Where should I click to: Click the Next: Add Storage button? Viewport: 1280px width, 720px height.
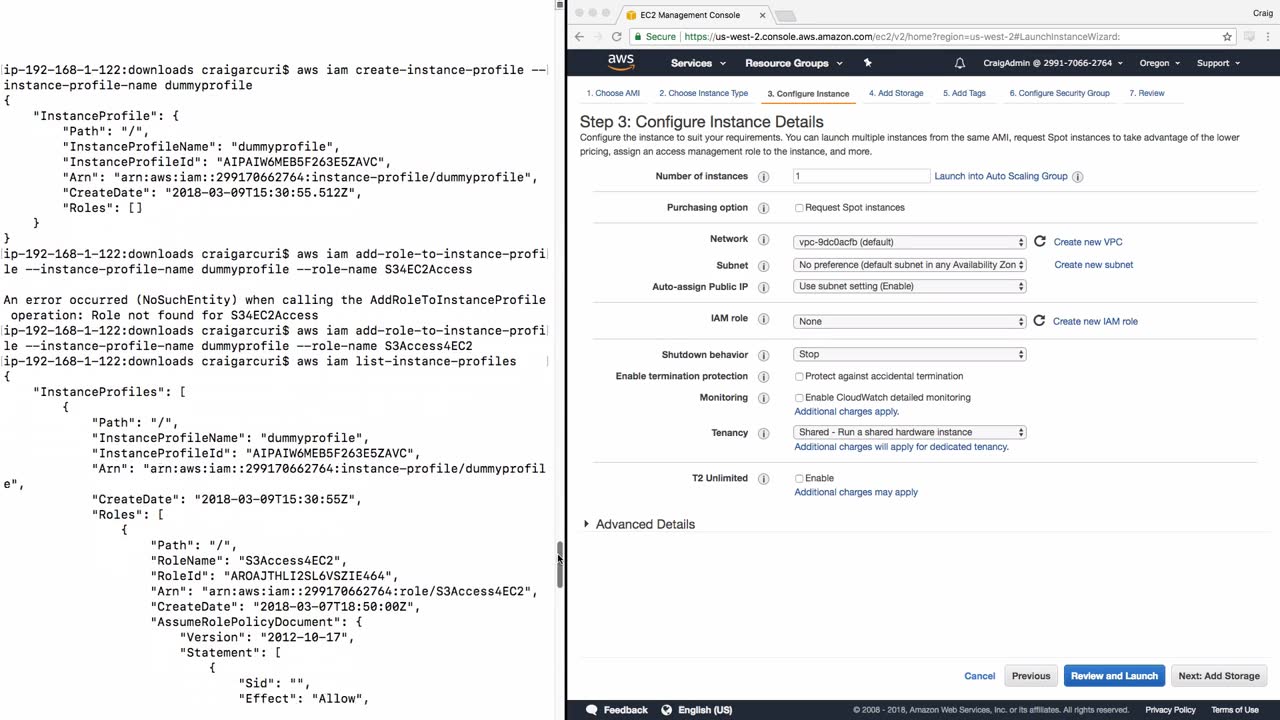[x=1219, y=676]
